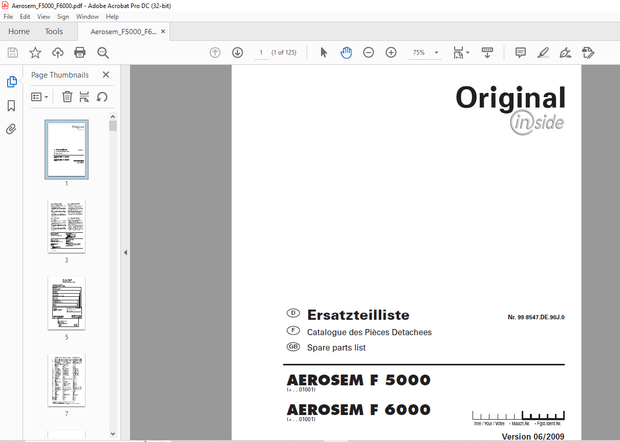Click 'Version 06/2009' text
This screenshot has width=620, height=442.
[533, 436]
